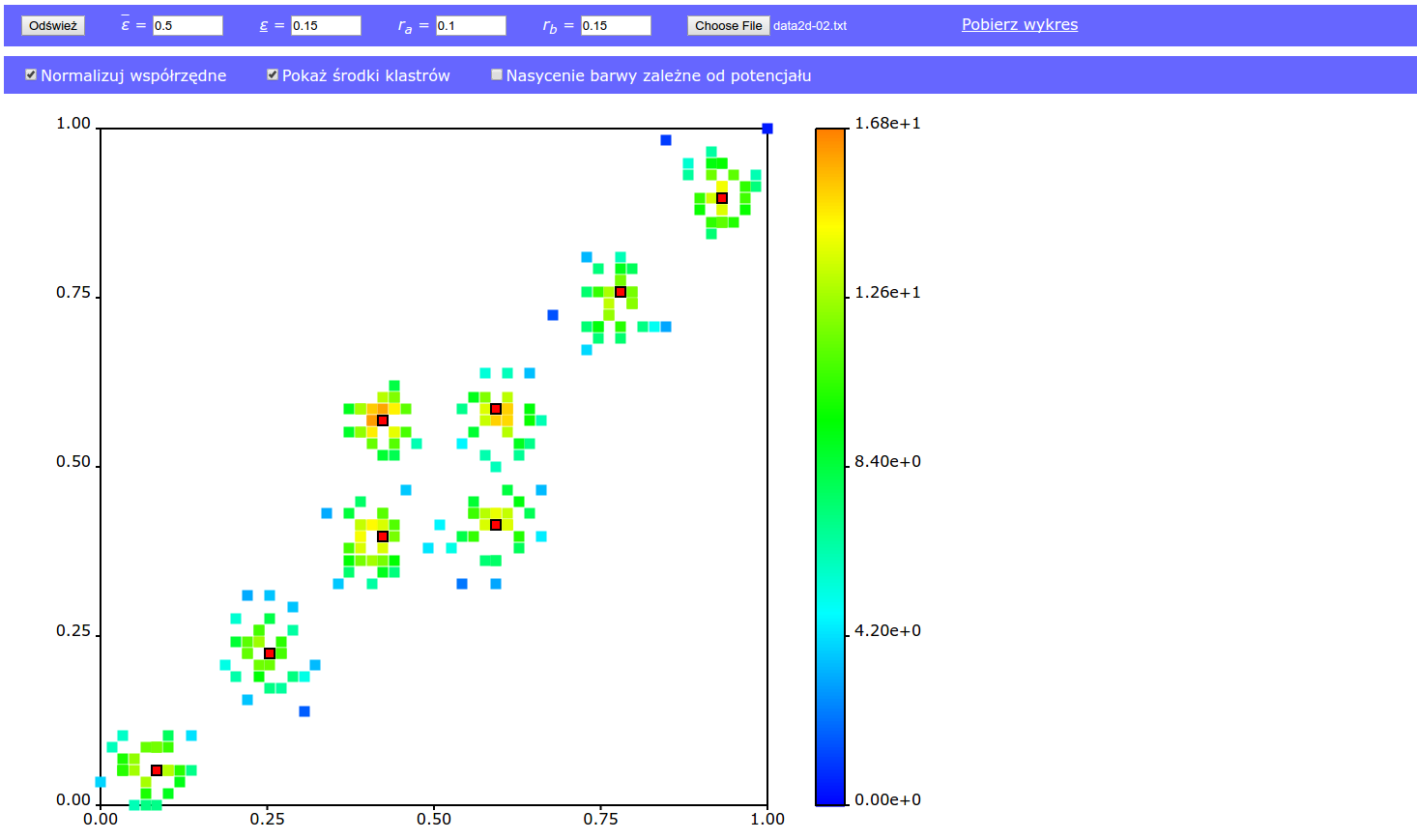Toggle the Pokaż środki klastrów checkbox
Screen dimensions: 1417x840
(x=273, y=74)
